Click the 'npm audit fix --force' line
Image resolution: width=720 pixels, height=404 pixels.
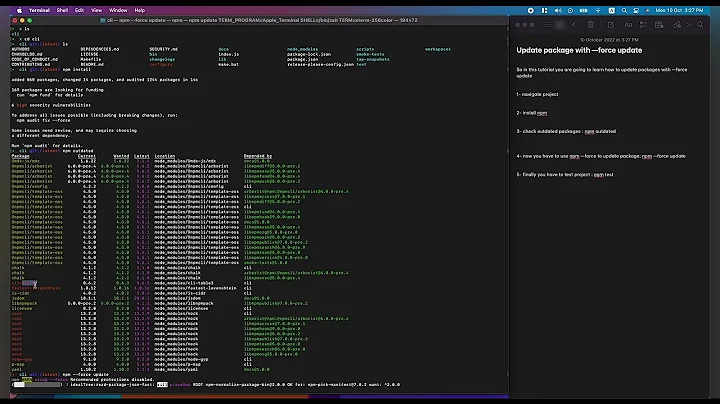pos(44,120)
